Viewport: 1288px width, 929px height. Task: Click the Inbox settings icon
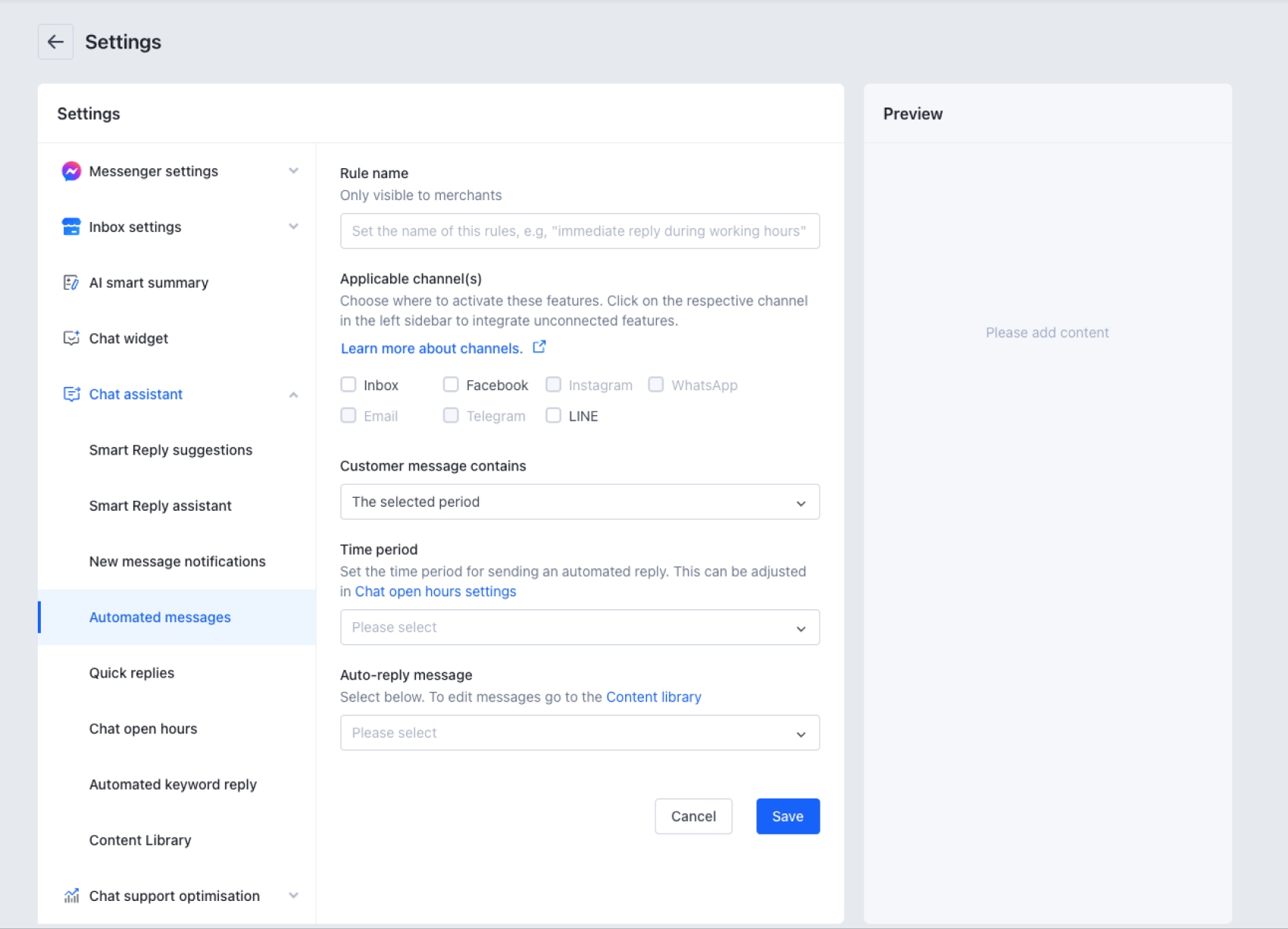pos(71,227)
